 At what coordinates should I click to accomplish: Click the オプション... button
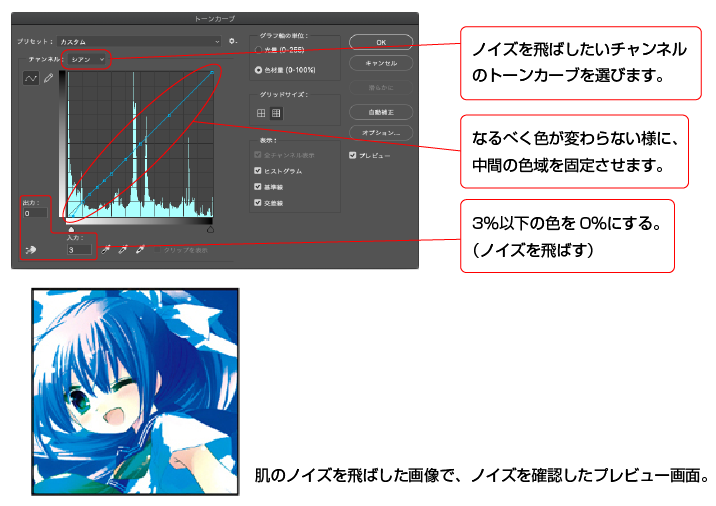381,132
